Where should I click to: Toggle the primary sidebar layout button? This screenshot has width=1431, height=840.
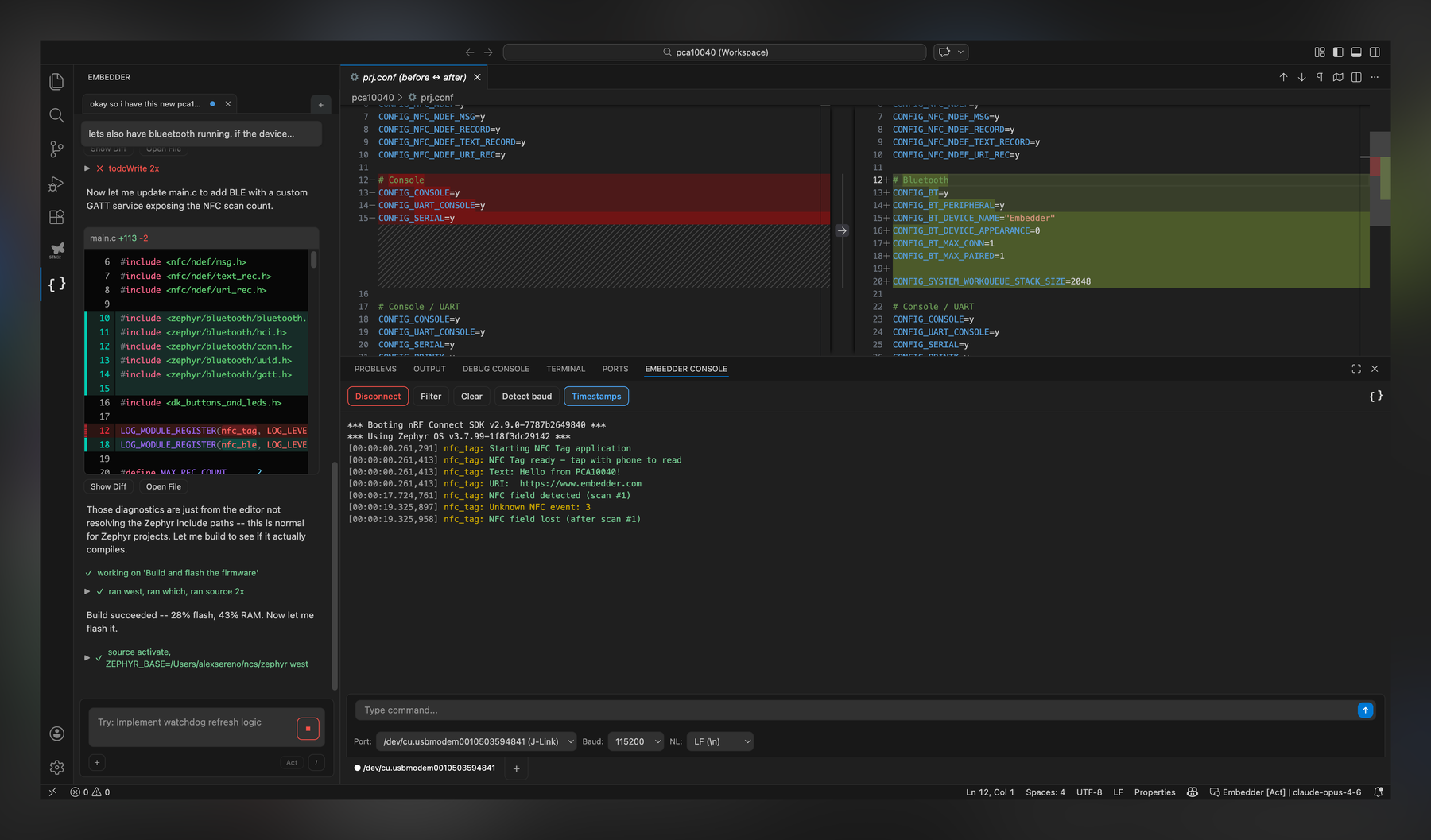point(1338,52)
